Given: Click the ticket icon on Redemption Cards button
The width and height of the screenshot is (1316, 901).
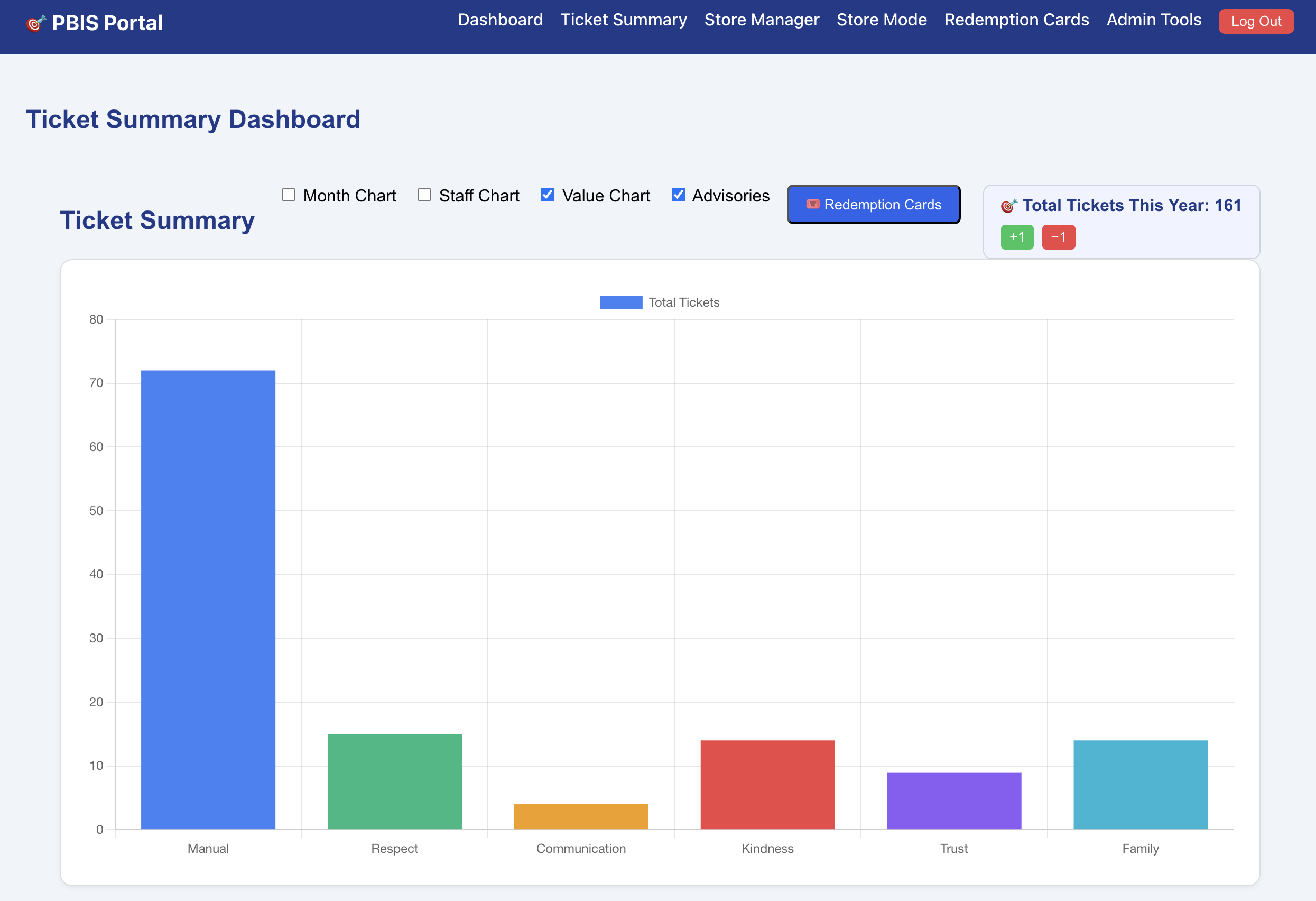Looking at the screenshot, I should (813, 204).
